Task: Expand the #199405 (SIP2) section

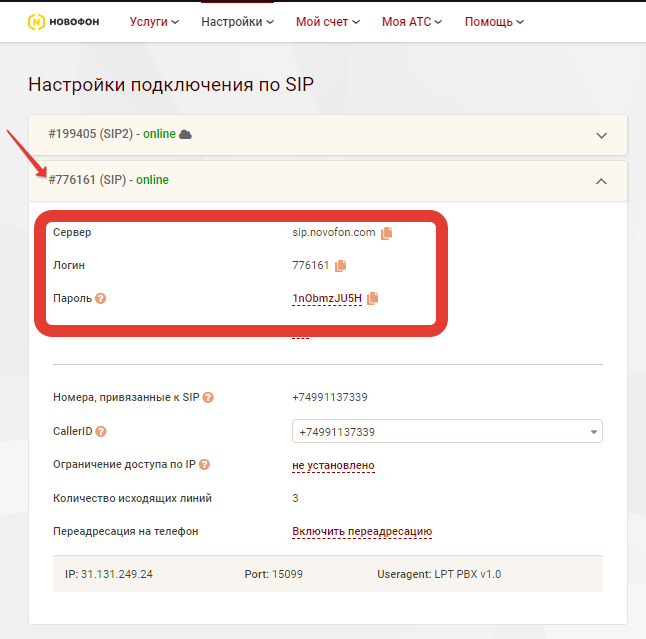Action: tap(602, 136)
